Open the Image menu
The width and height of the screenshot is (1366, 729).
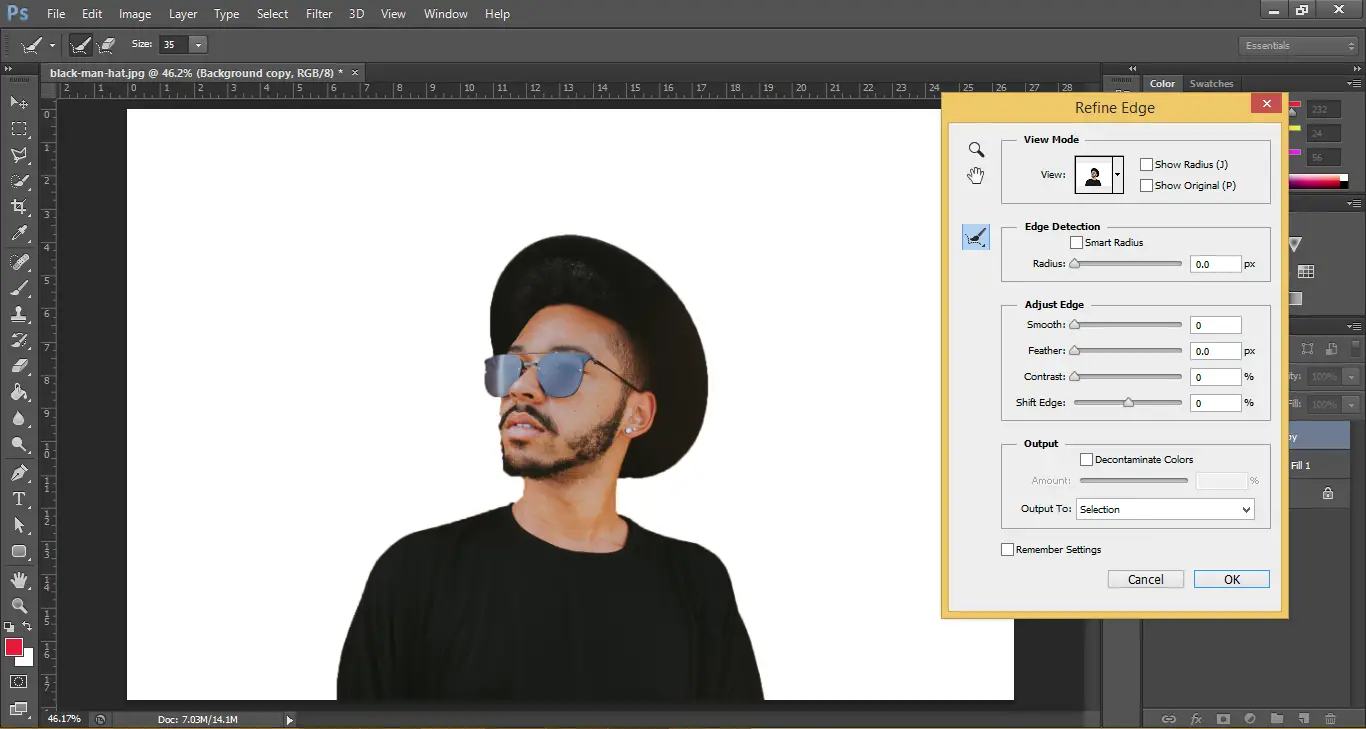[135, 14]
